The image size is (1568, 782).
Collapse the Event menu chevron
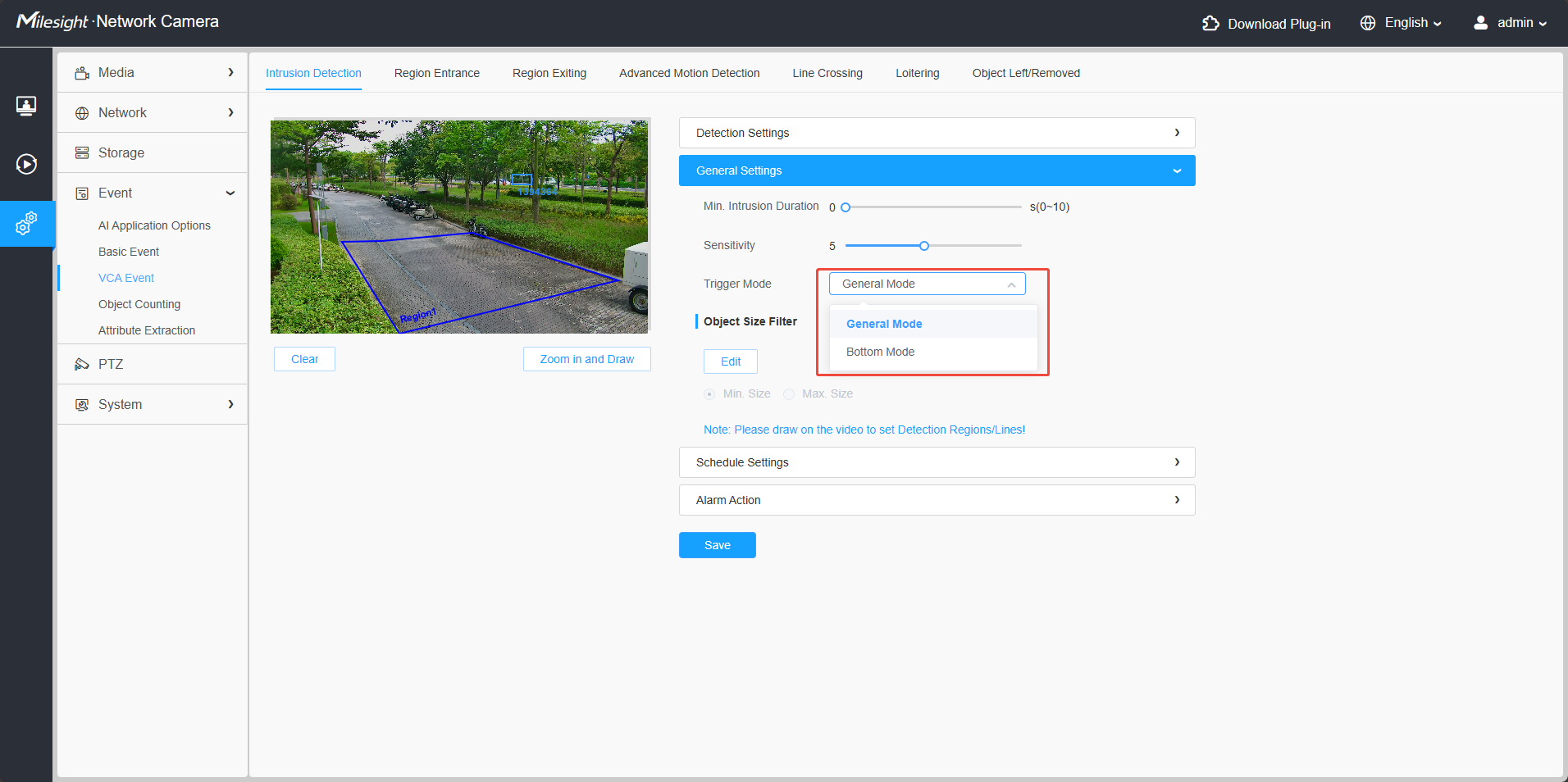[x=230, y=193]
